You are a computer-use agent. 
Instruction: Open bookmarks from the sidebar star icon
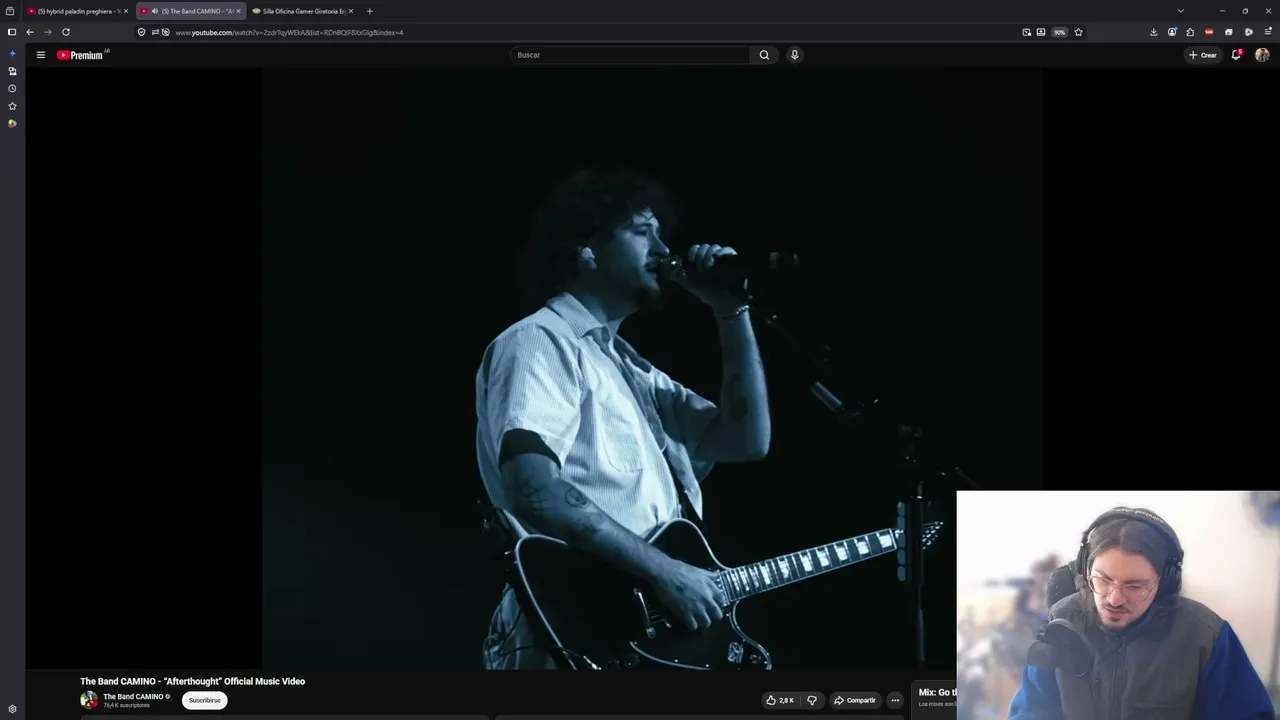click(x=12, y=105)
